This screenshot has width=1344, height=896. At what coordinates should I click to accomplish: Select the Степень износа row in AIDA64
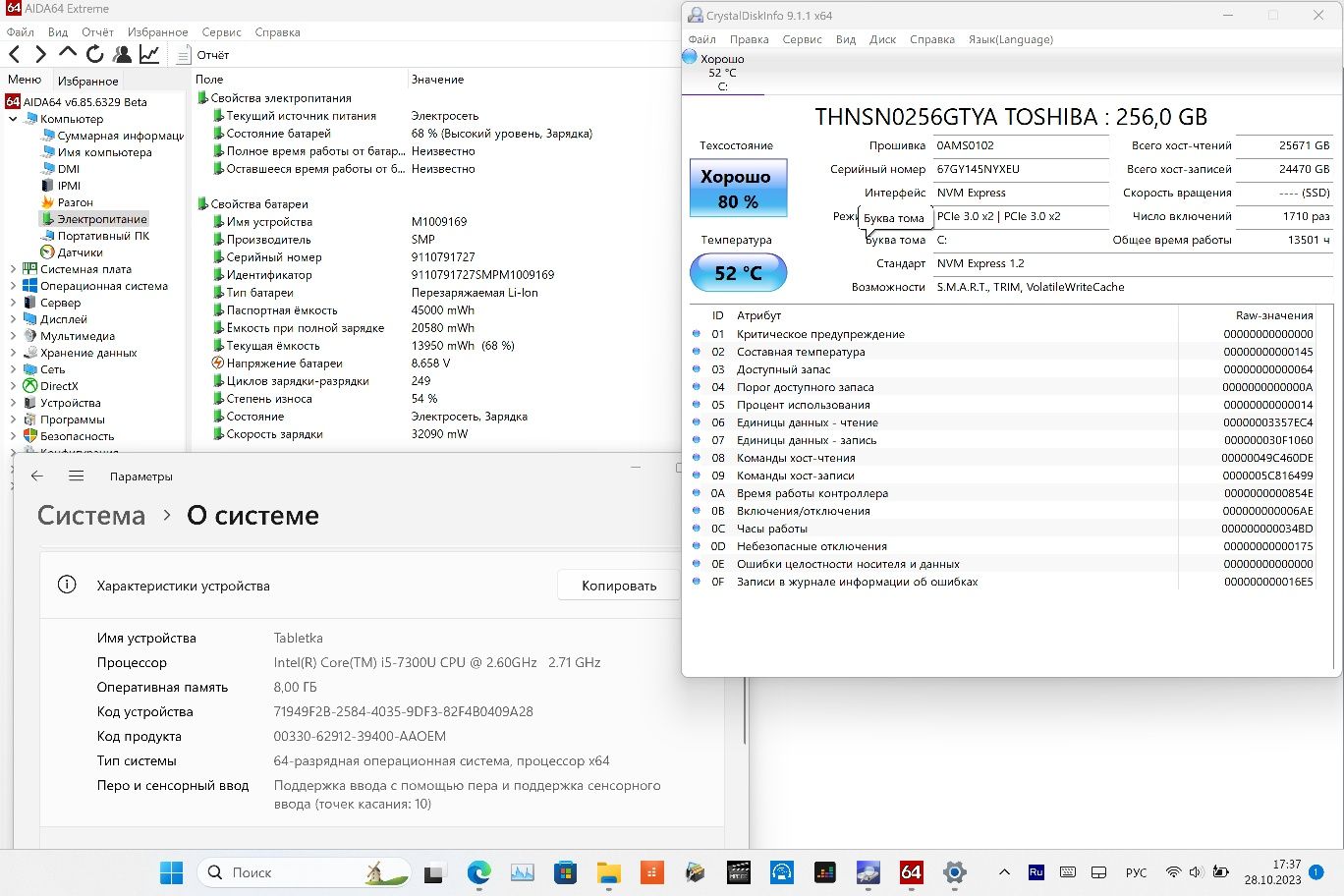[436, 399]
